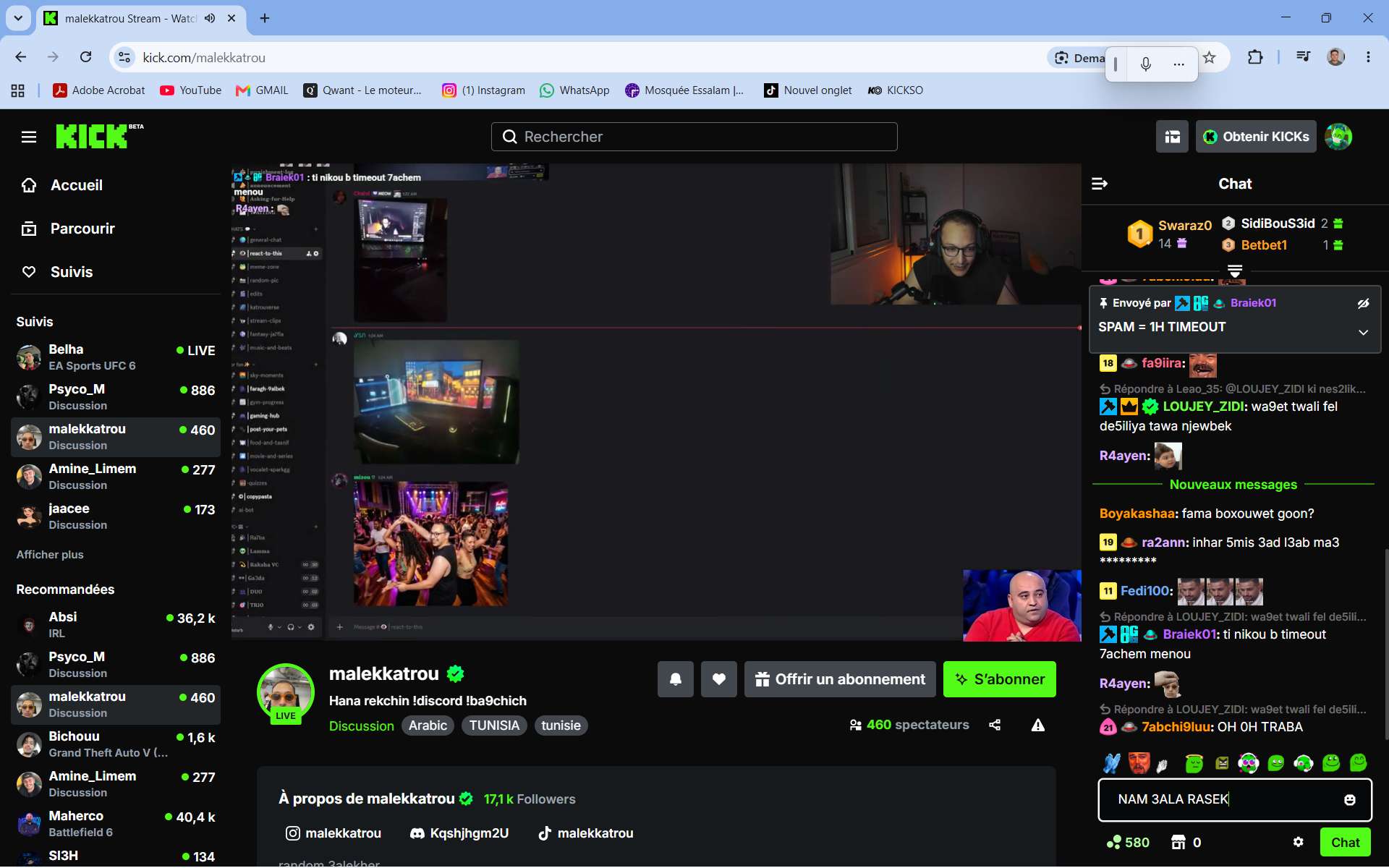Expand the pinned message chevron
Screen dimensions: 1389x868
click(1364, 333)
